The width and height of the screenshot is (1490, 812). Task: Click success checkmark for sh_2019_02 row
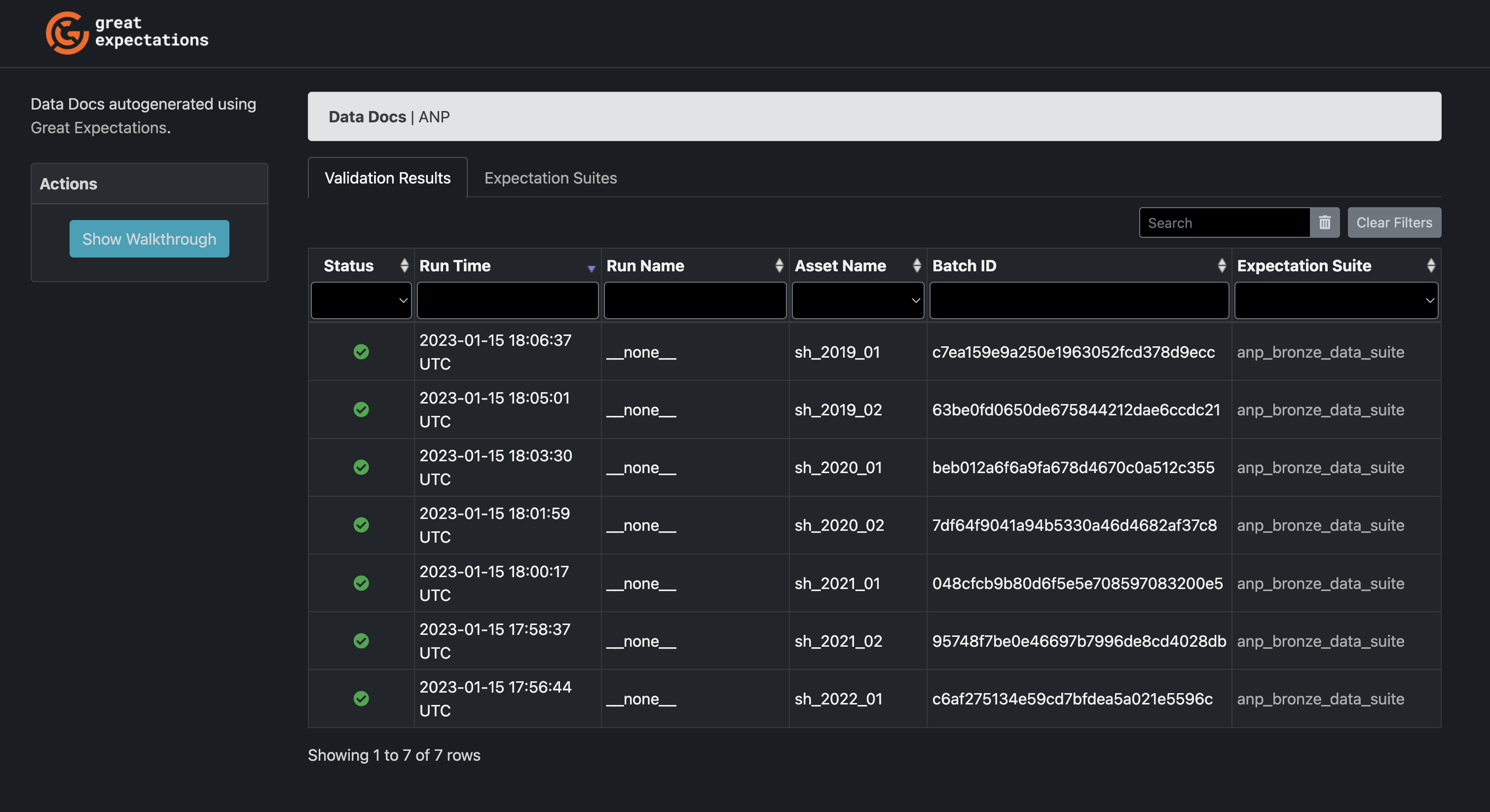pyautogui.click(x=361, y=409)
